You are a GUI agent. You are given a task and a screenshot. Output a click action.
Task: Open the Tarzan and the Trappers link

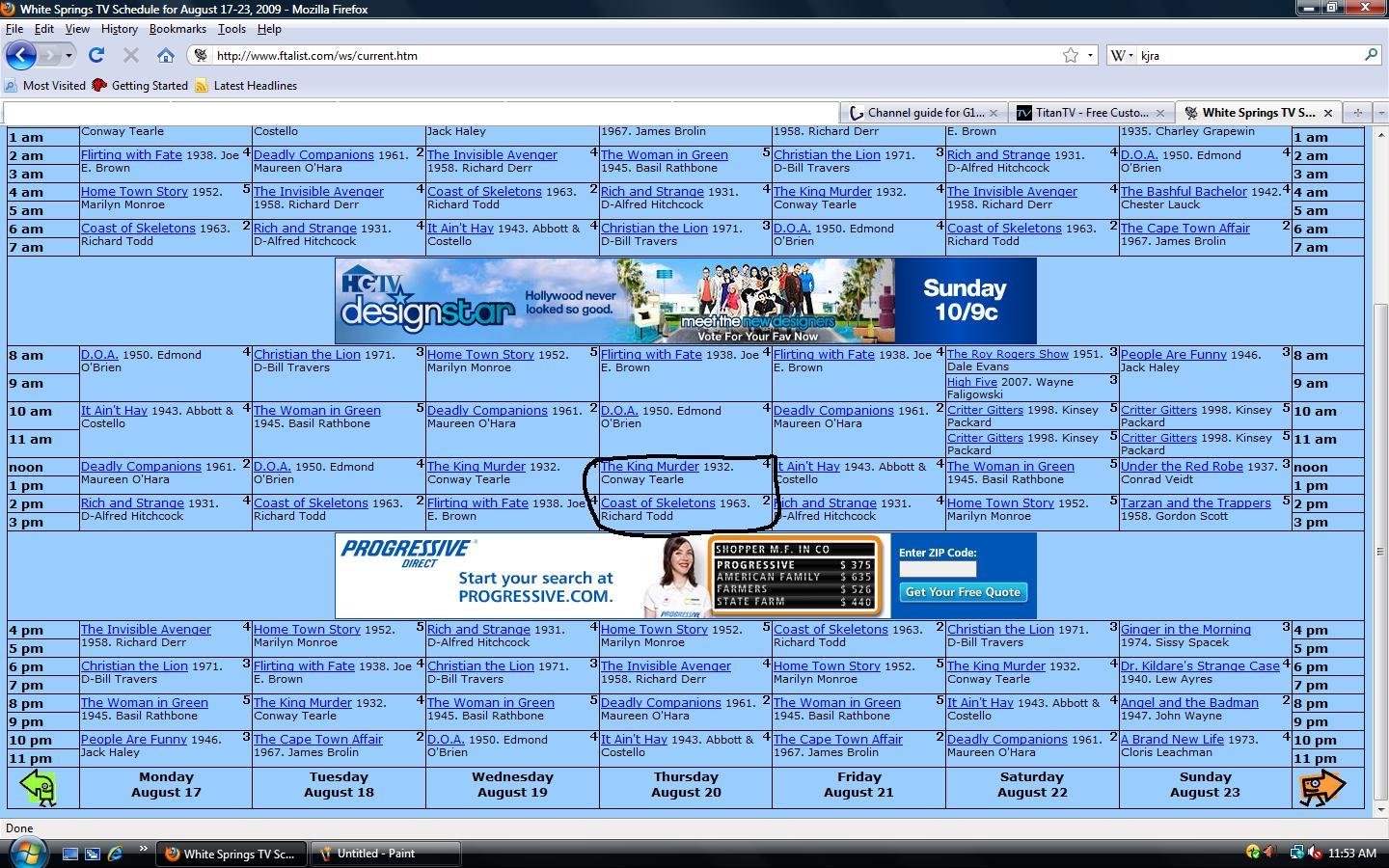click(1195, 503)
